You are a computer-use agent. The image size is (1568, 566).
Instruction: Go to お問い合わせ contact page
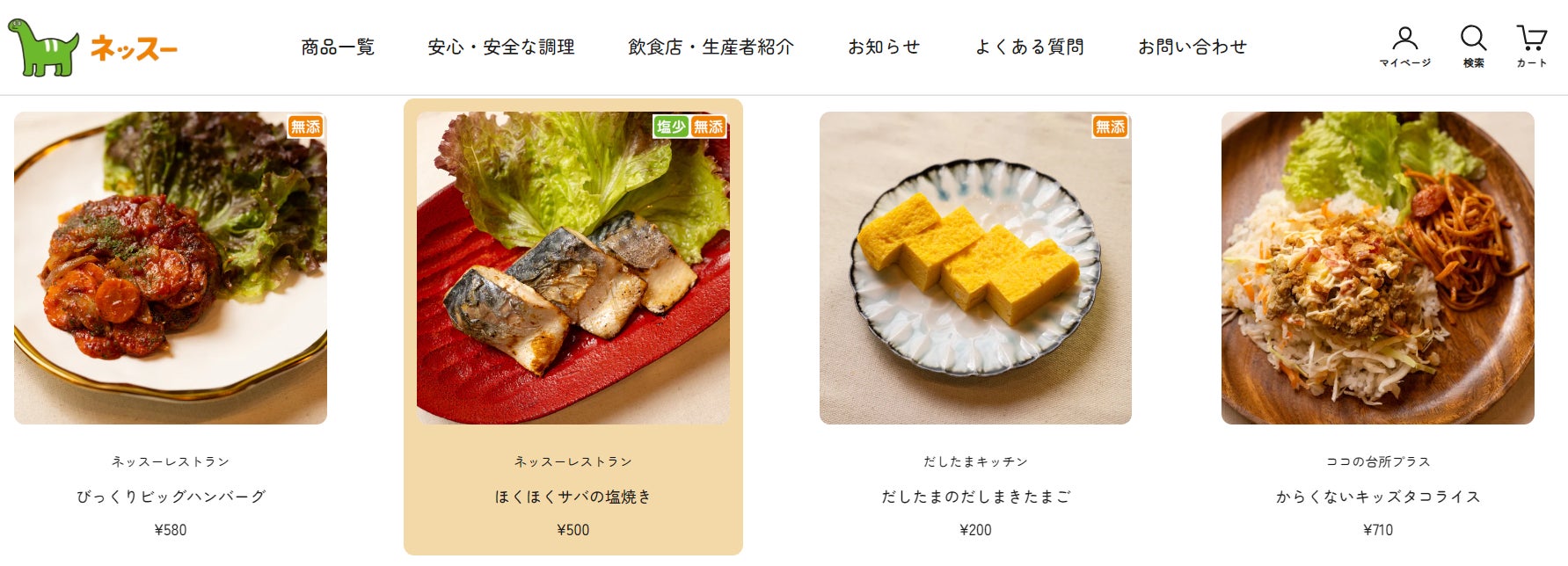pos(1192,47)
